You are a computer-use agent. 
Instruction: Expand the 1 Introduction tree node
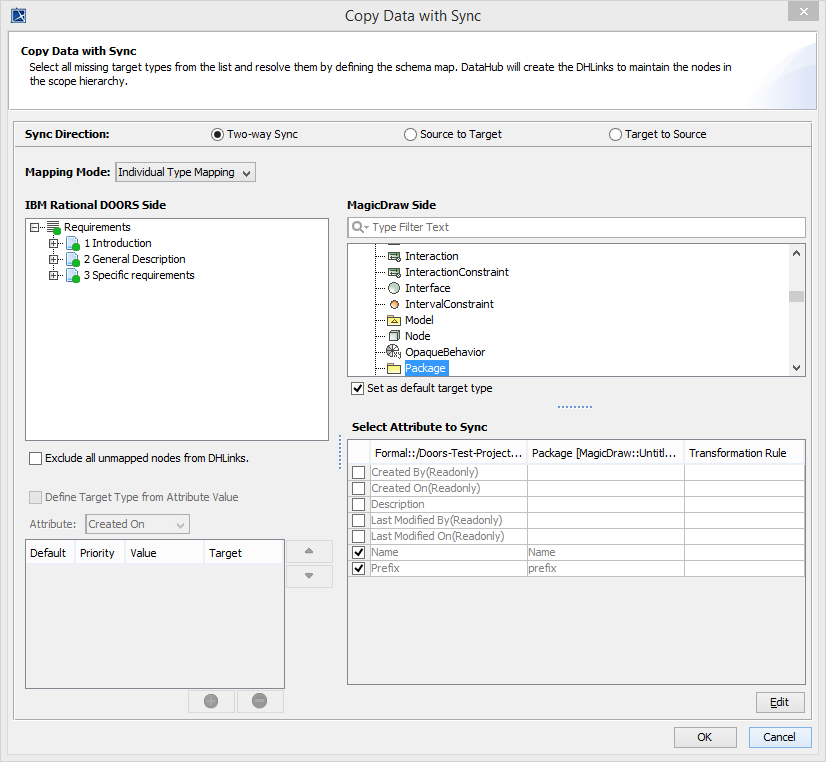coord(54,243)
